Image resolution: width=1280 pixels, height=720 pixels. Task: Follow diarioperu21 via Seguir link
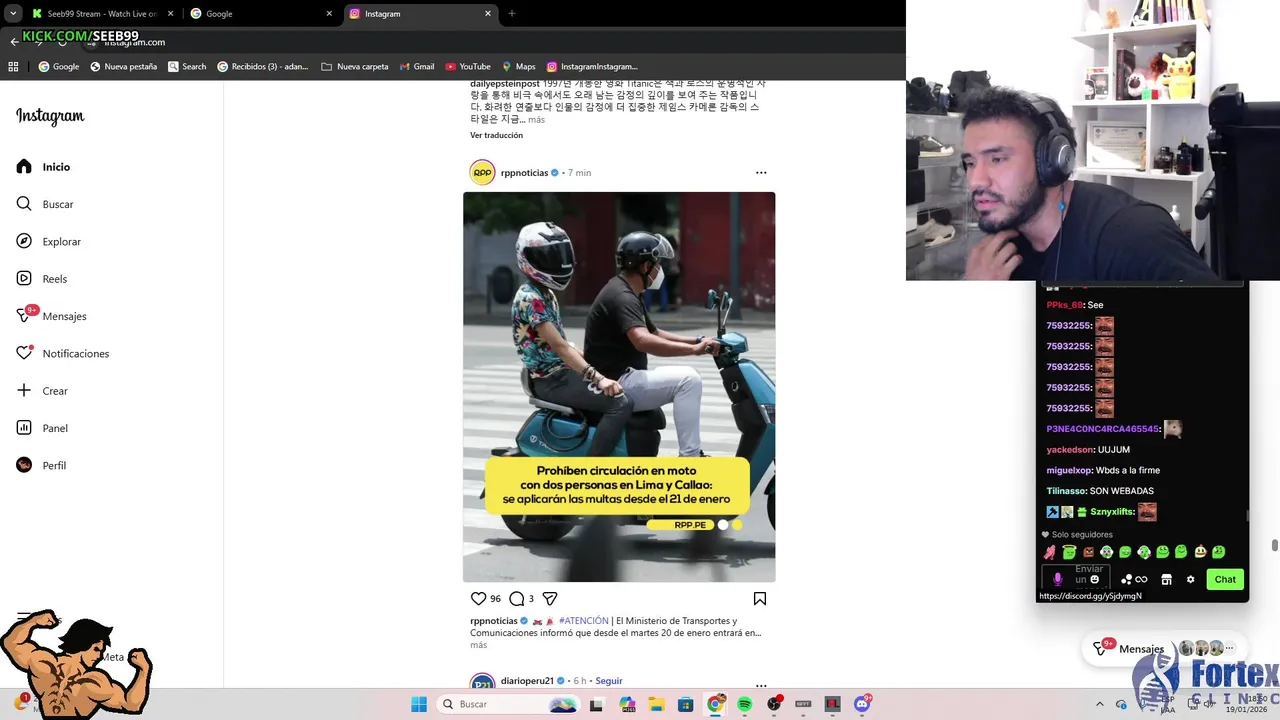point(609,681)
